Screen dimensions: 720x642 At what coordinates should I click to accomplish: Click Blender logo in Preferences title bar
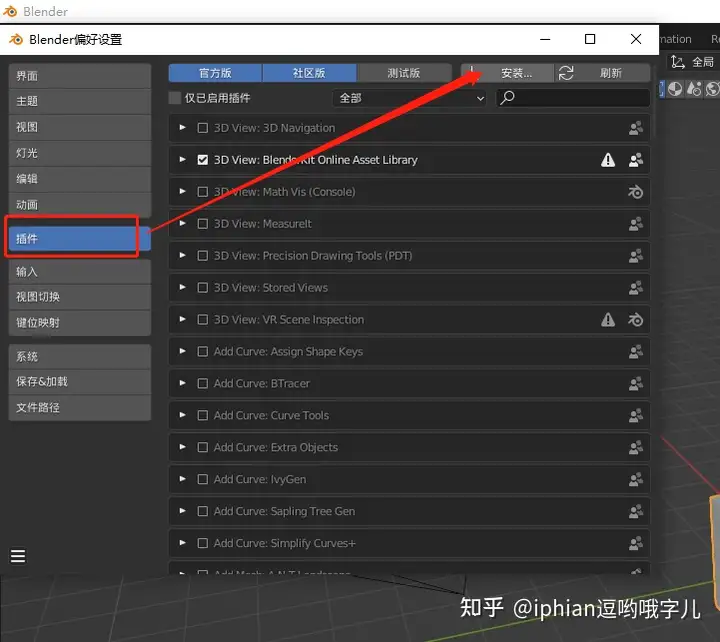pyautogui.click(x=16, y=39)
